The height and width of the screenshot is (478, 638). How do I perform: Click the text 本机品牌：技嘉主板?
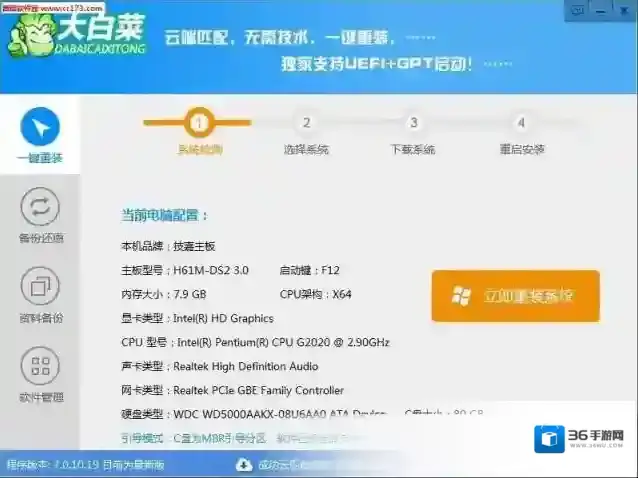click(x=168, y=246)
